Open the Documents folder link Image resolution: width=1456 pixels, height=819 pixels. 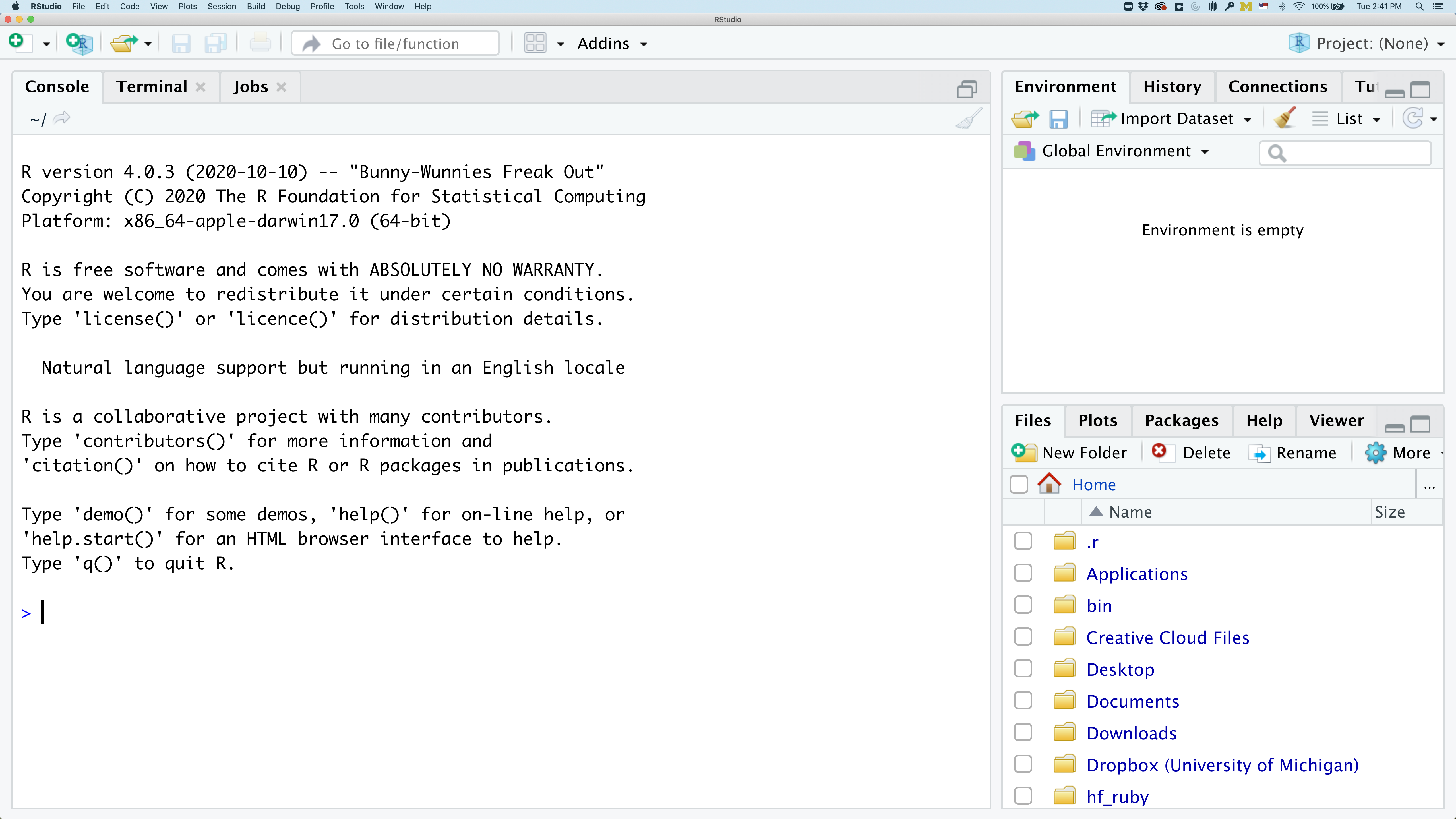1133,701
